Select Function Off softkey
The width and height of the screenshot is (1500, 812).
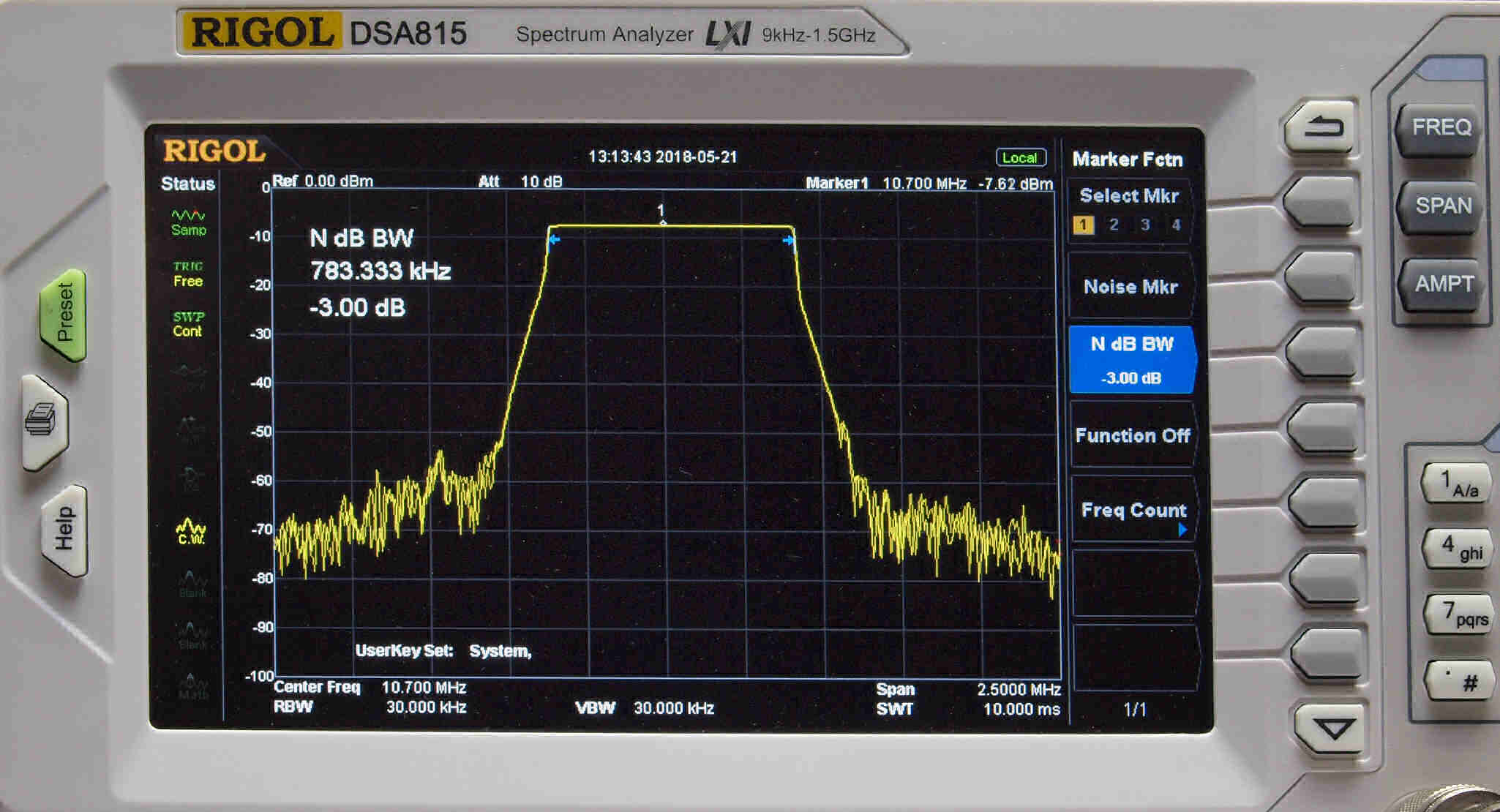1132,436
